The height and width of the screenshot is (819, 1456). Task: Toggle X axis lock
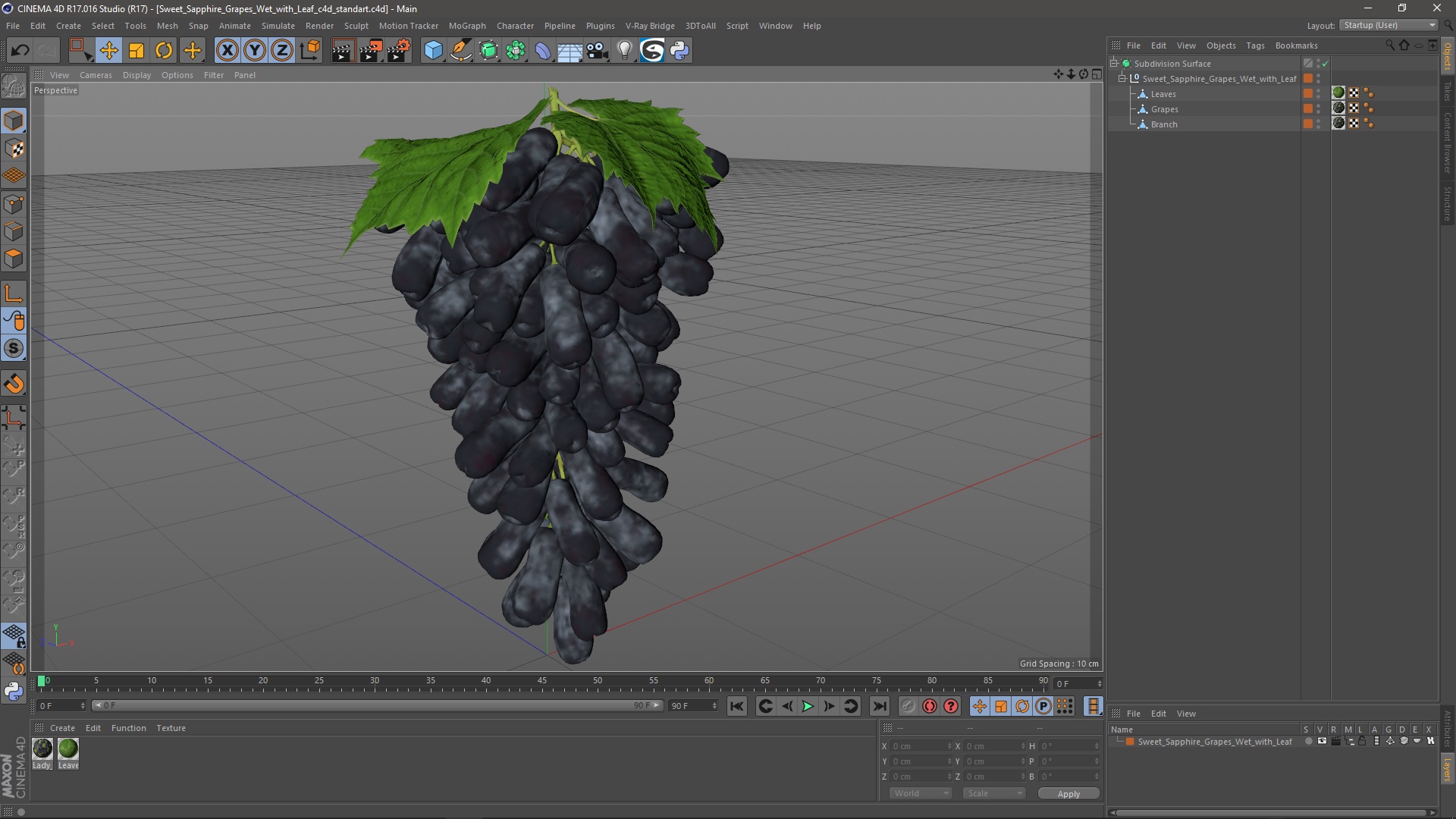coord(227,51)
